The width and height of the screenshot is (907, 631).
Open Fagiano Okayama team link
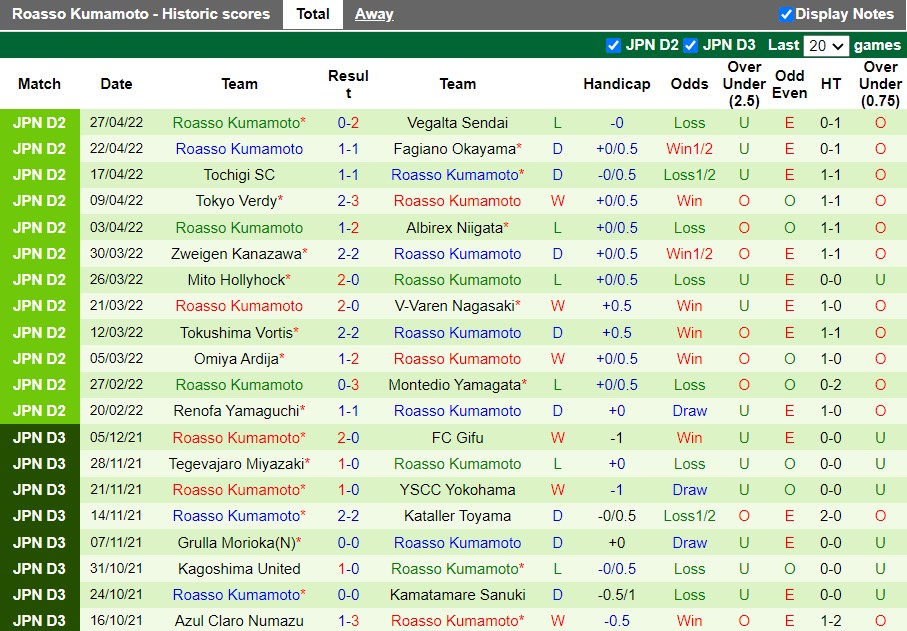click(x=455, y=149)
